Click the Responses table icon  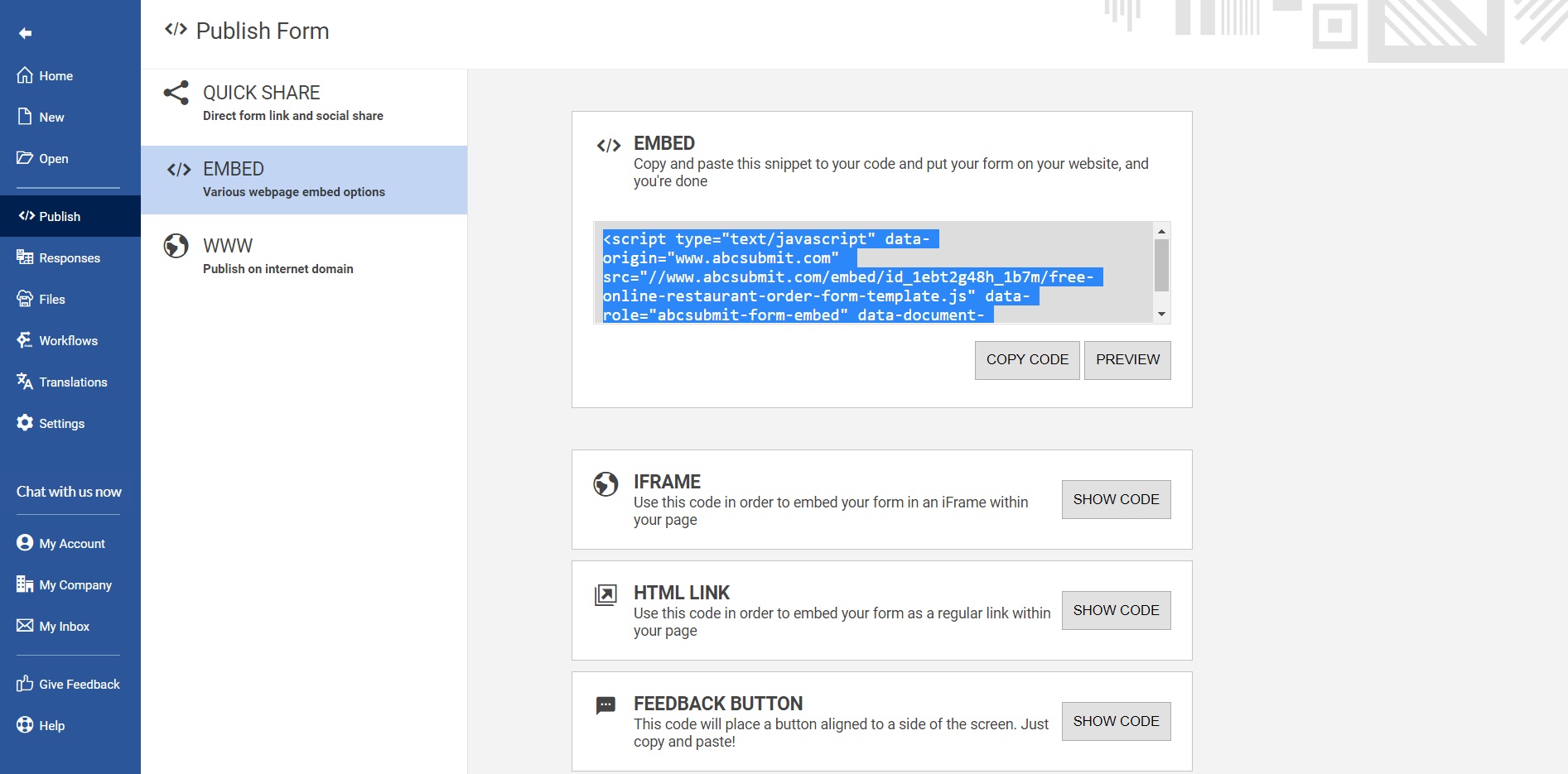coord(25,257)
